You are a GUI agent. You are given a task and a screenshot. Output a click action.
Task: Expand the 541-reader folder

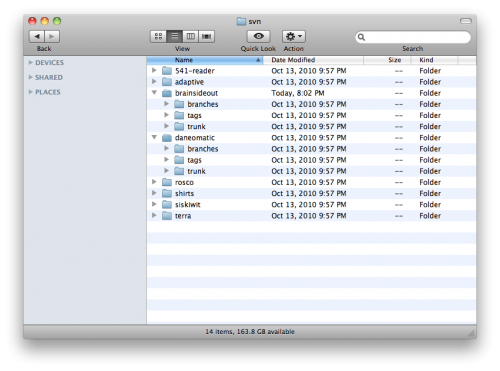154,70
